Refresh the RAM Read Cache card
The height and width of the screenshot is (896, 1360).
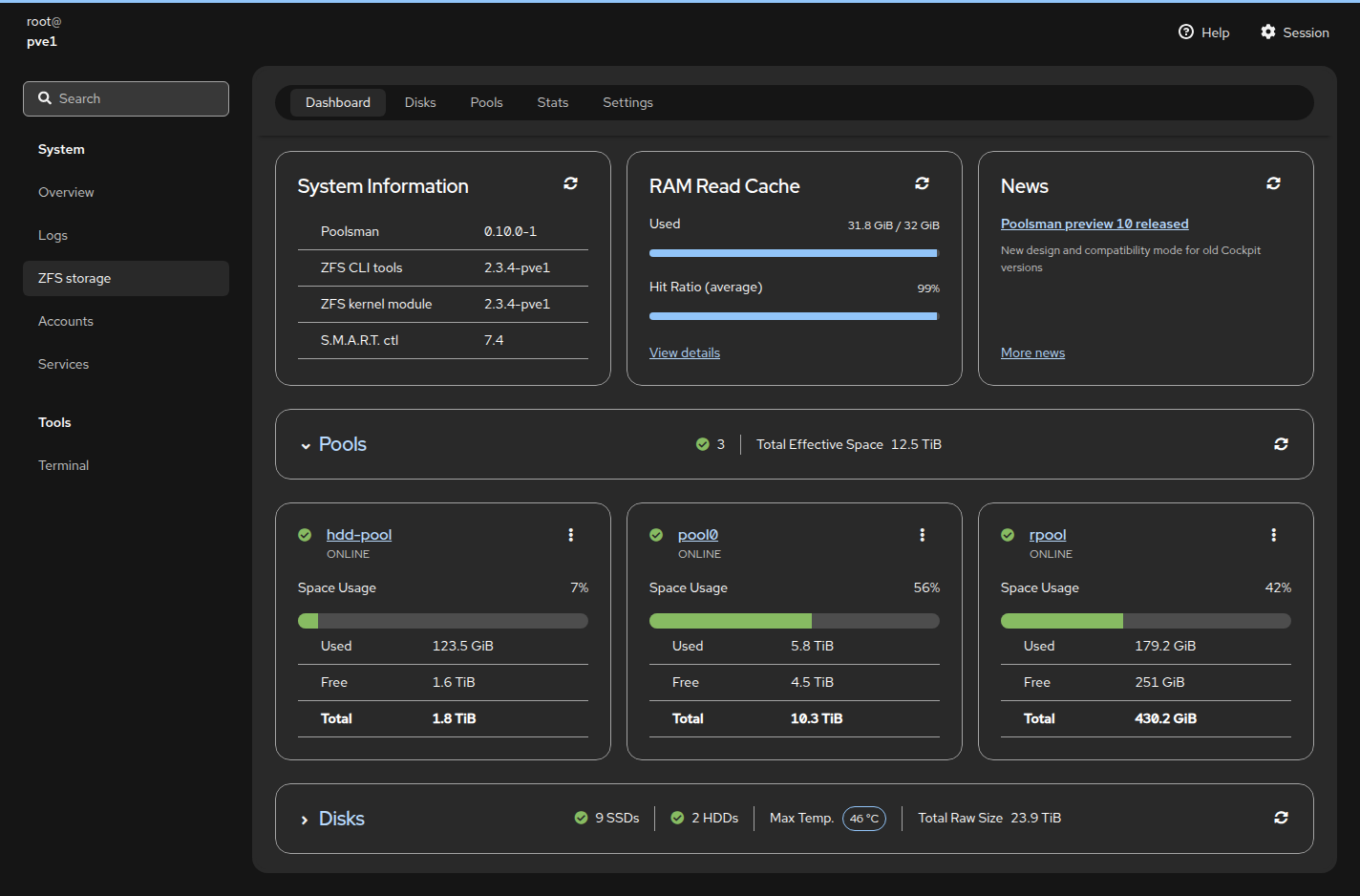coord(922,183)
